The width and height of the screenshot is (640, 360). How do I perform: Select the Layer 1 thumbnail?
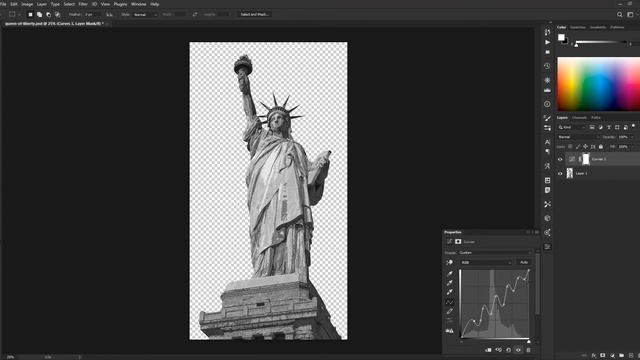point(570,173)
